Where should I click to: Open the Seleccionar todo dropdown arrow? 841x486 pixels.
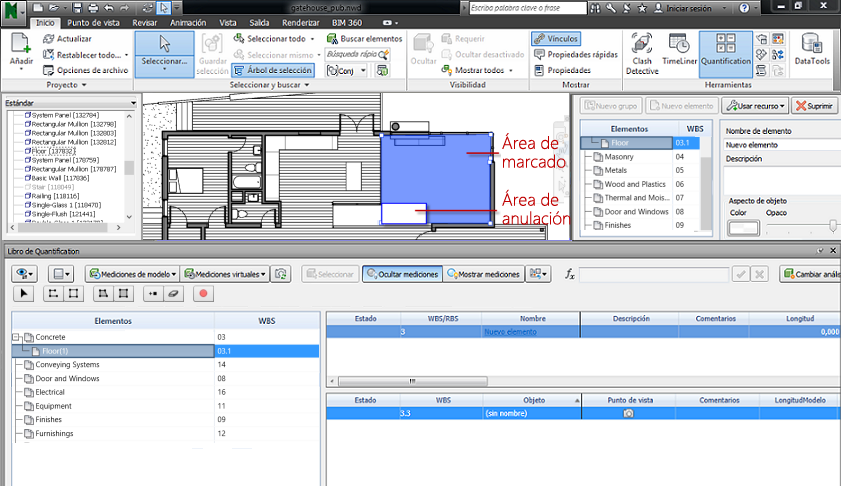coord(312,39)
